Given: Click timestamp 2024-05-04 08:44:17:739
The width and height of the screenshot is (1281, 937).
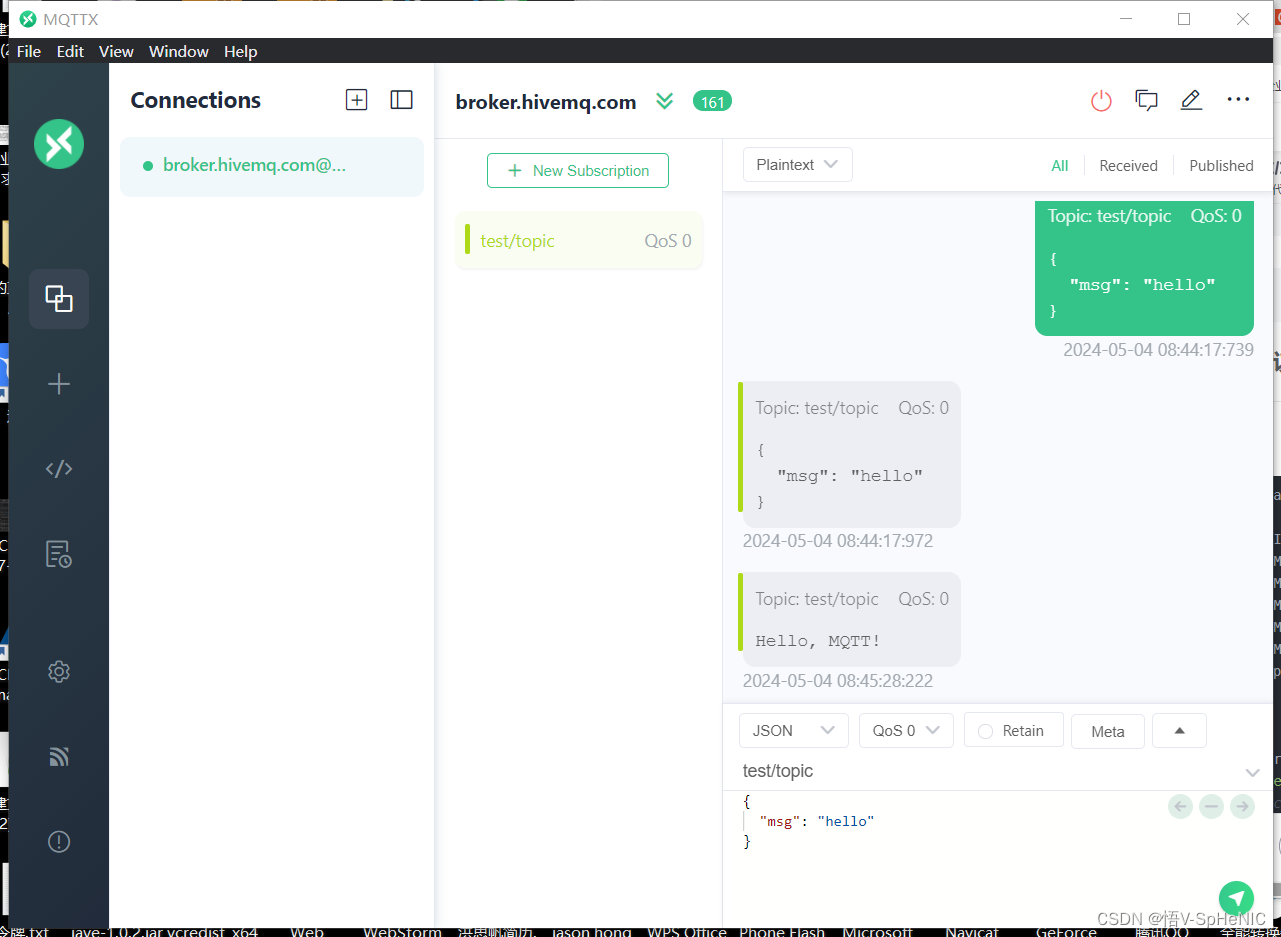Looking at the screenshot, I should pos(1158,350).
